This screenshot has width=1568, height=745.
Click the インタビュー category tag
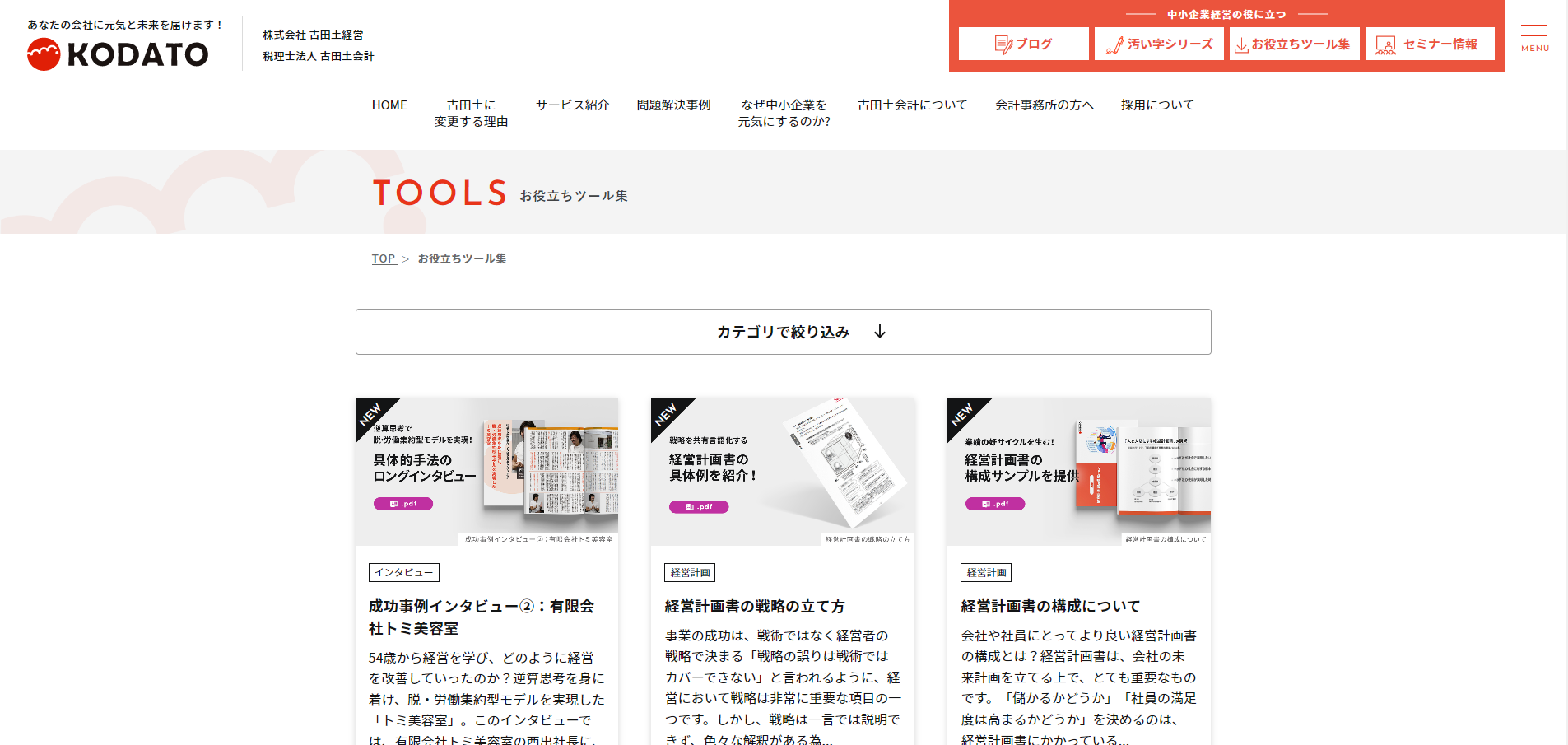(x=404, y=572)
